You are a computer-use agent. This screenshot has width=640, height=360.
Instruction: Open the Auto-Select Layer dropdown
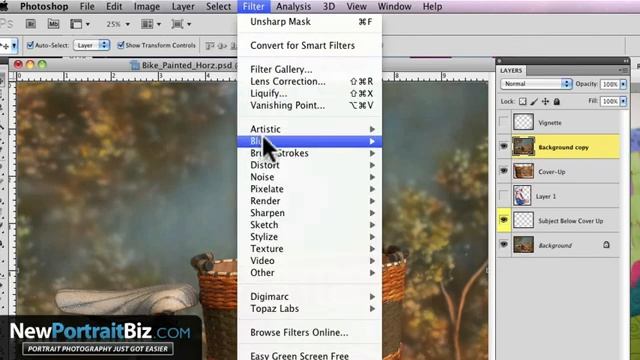click(x=91, y=45)
